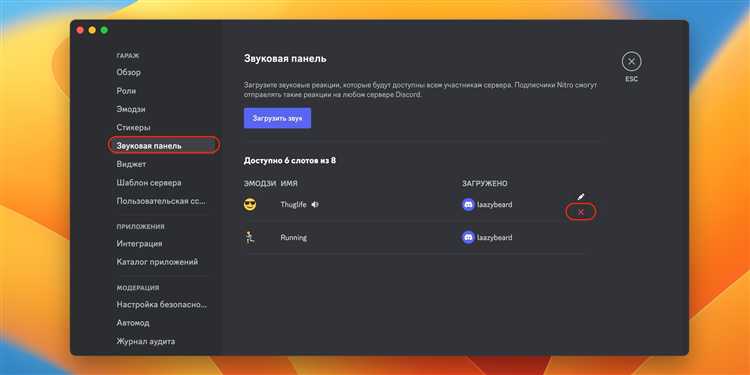Click the Загрузить звук button
Image resolution: width=750 pixels, height=375 pixels.
pyautogui.click(x=277, y=118)
